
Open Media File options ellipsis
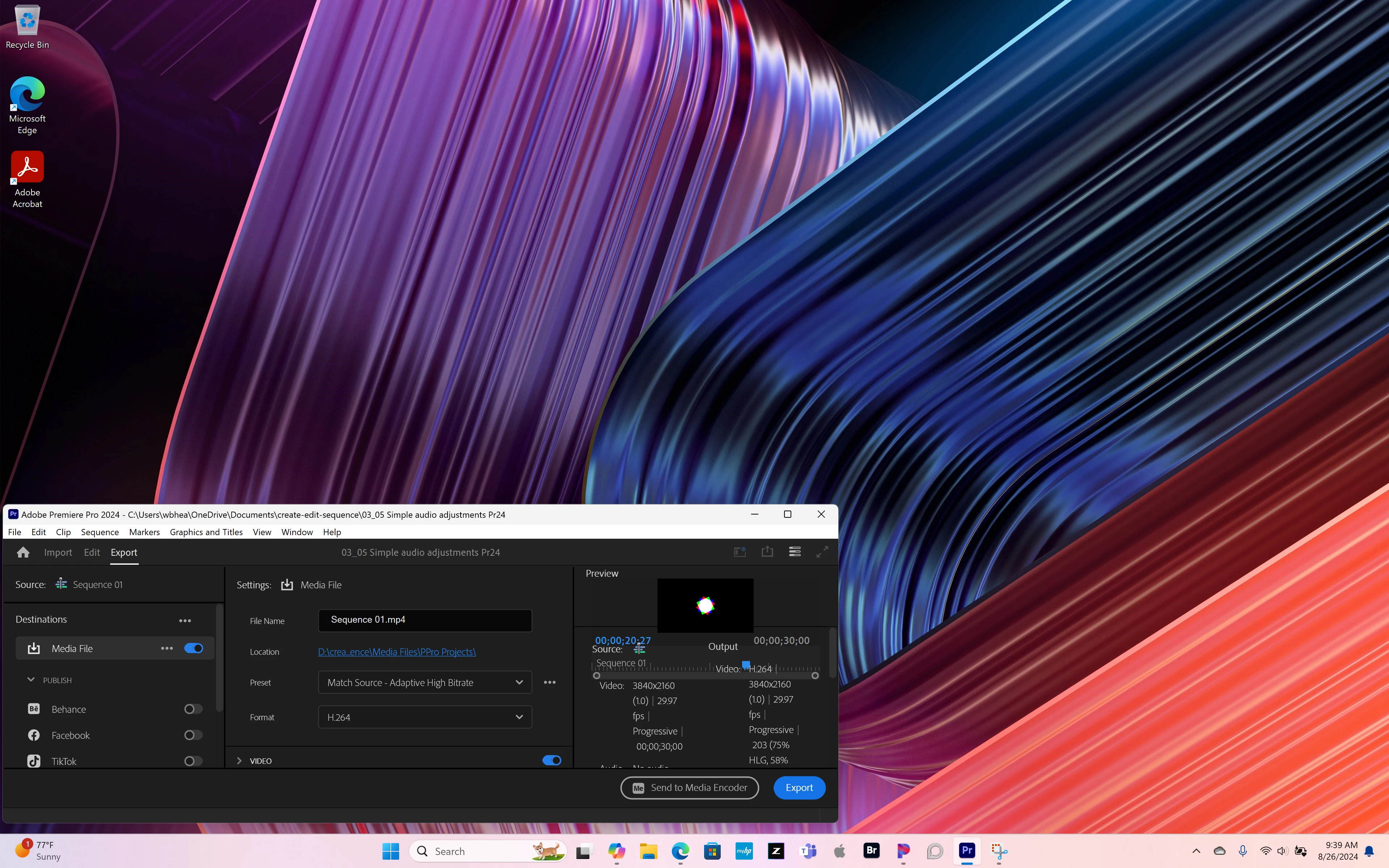coord(167,648)
